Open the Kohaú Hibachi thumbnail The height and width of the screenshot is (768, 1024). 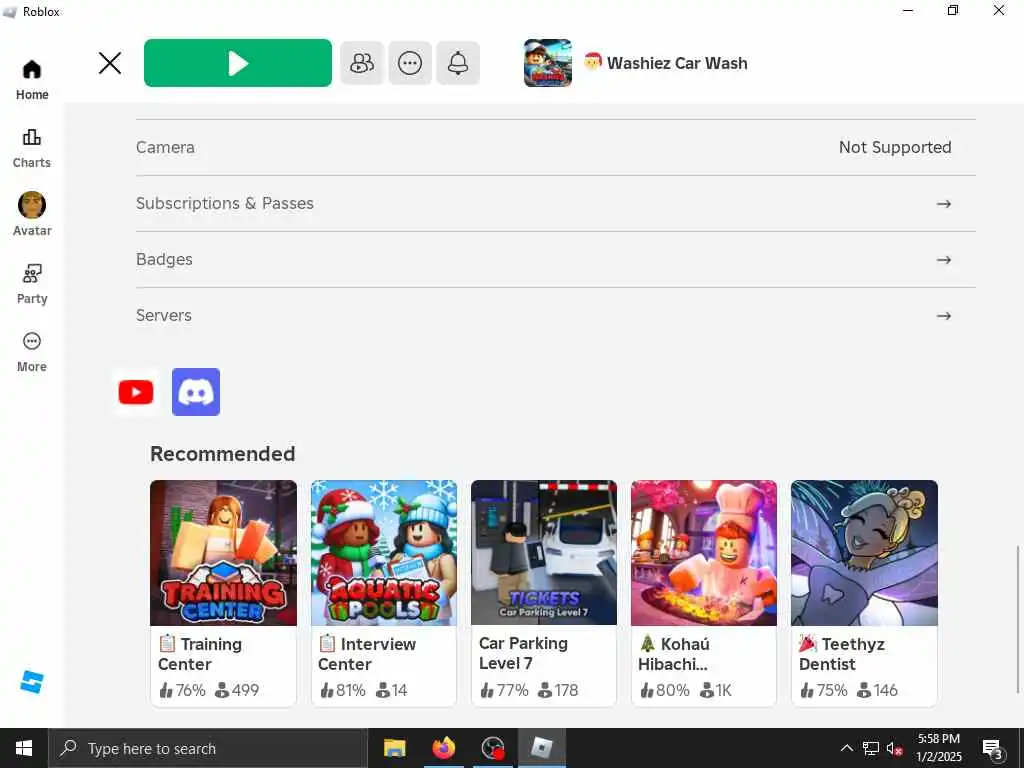[x=704, y=552]
